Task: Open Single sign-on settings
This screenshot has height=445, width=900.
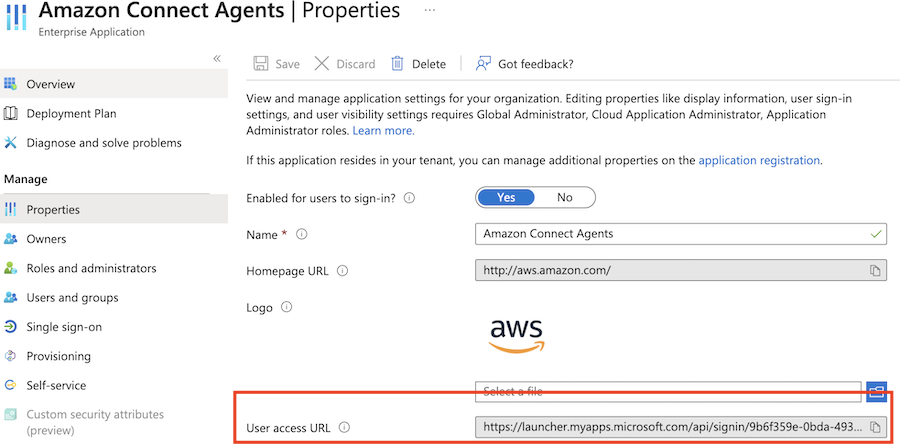Action: tap(64, 327)
